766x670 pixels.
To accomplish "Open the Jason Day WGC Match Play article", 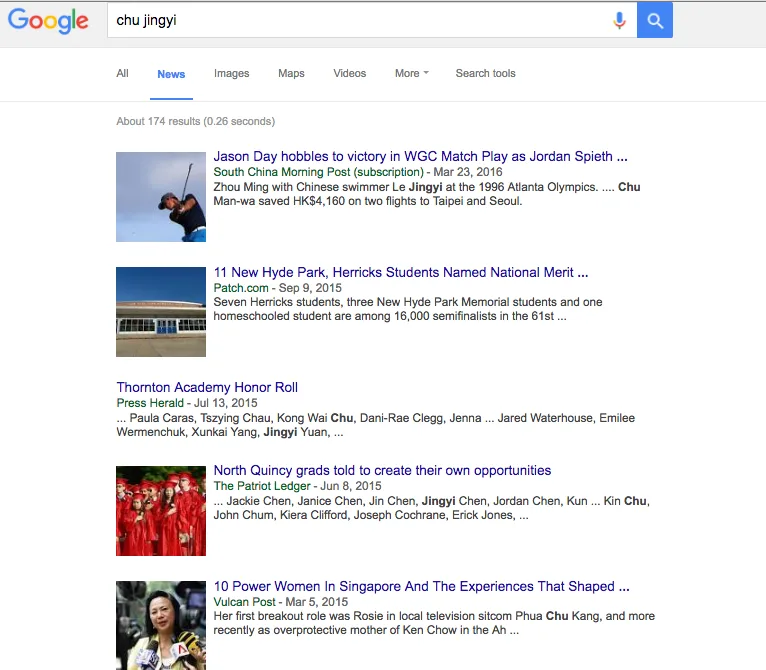I will (x=420, y=156).
